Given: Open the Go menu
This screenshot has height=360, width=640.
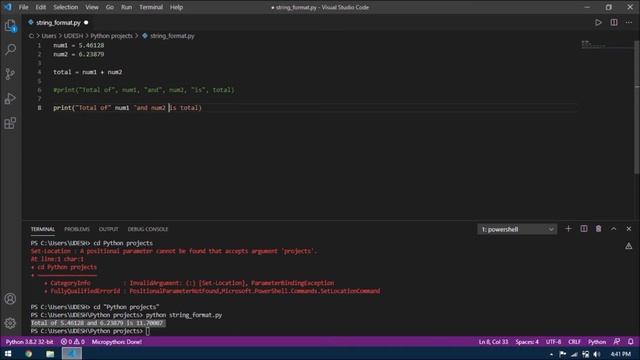Looking at the screenshot, I should 110,7.
